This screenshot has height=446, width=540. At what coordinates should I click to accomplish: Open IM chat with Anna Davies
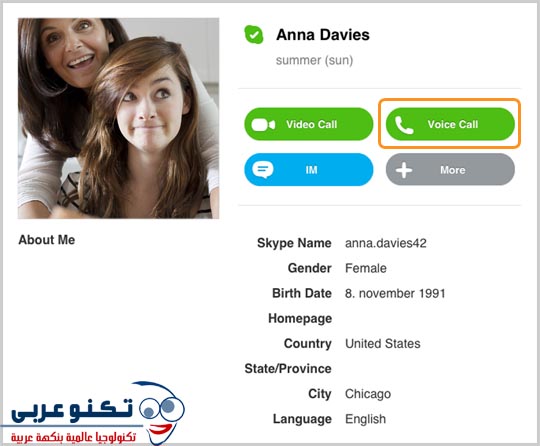(309, 170)
